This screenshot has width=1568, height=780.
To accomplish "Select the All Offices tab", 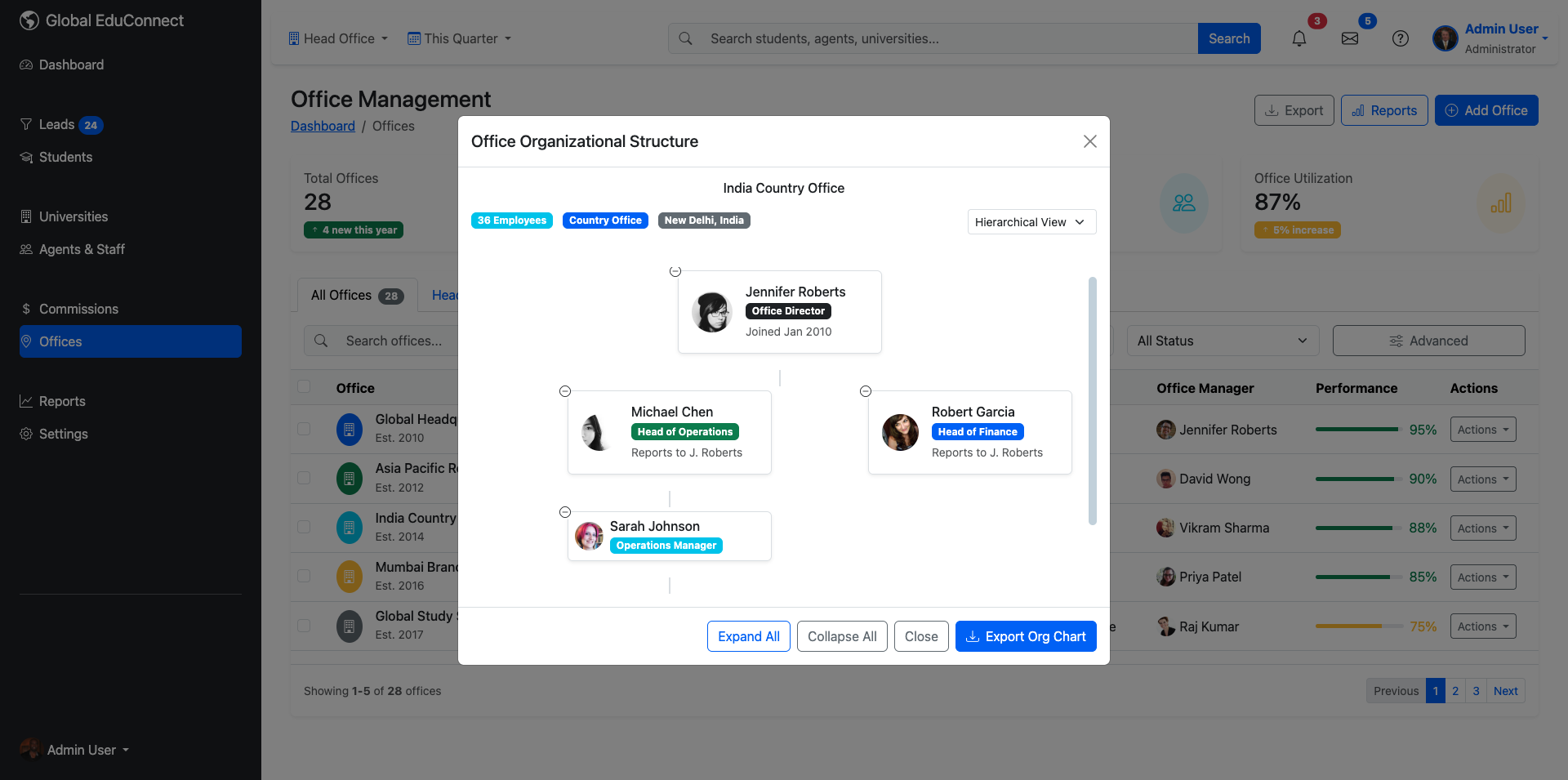I will coord(357,296).
